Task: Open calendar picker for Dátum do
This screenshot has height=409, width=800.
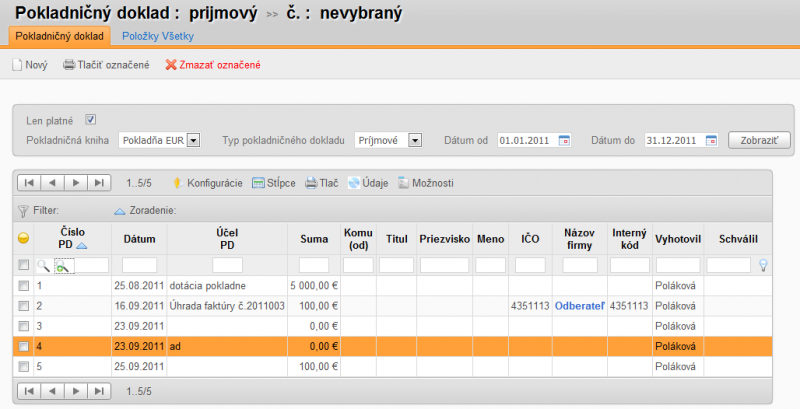Action: pyautogui.click(x=711, y=140)
